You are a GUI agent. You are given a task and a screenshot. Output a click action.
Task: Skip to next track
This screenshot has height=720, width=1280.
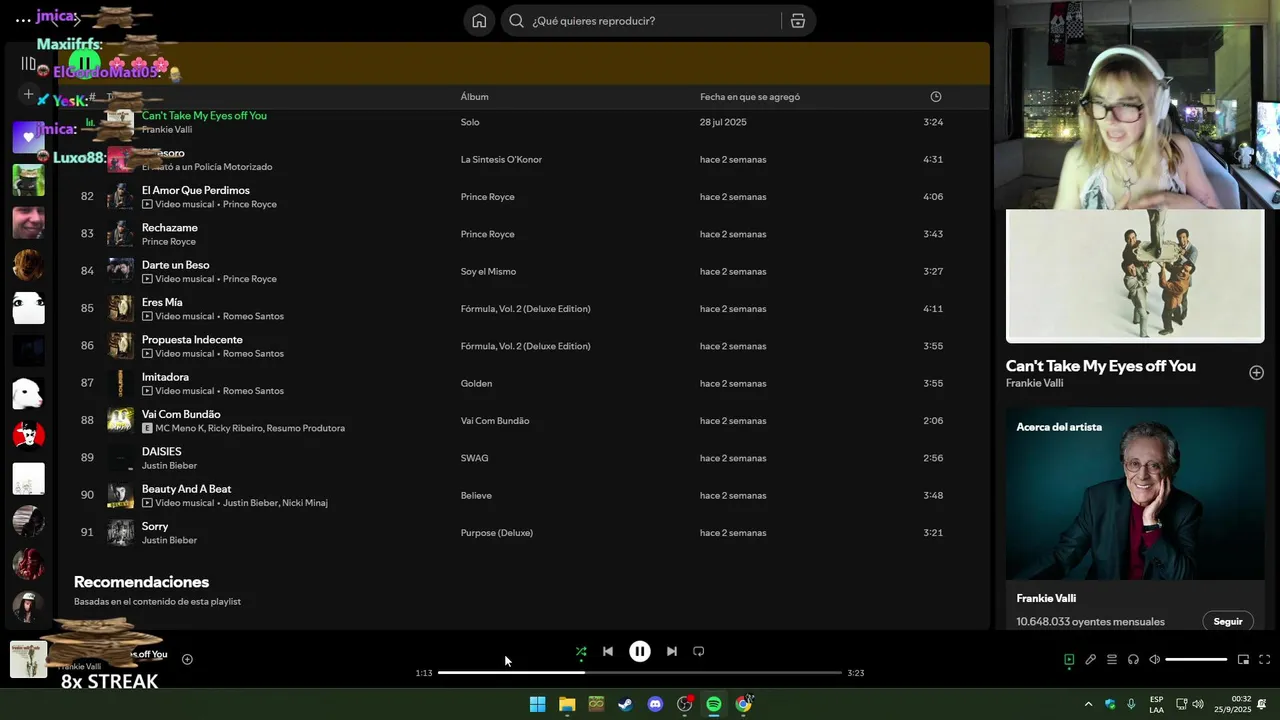(x=672, y=651)
